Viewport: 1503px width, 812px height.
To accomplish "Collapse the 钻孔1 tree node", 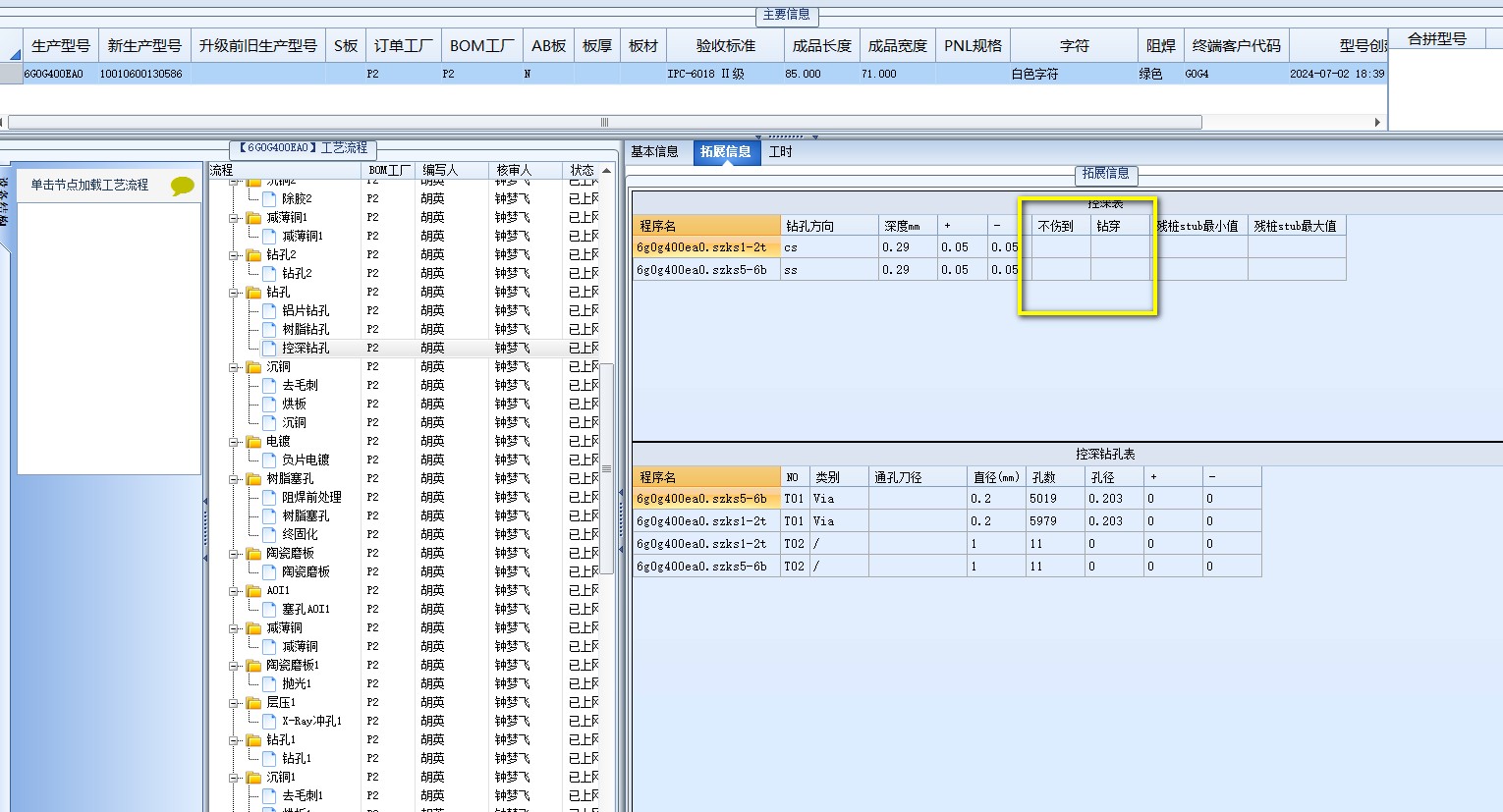I will (235, 740).
